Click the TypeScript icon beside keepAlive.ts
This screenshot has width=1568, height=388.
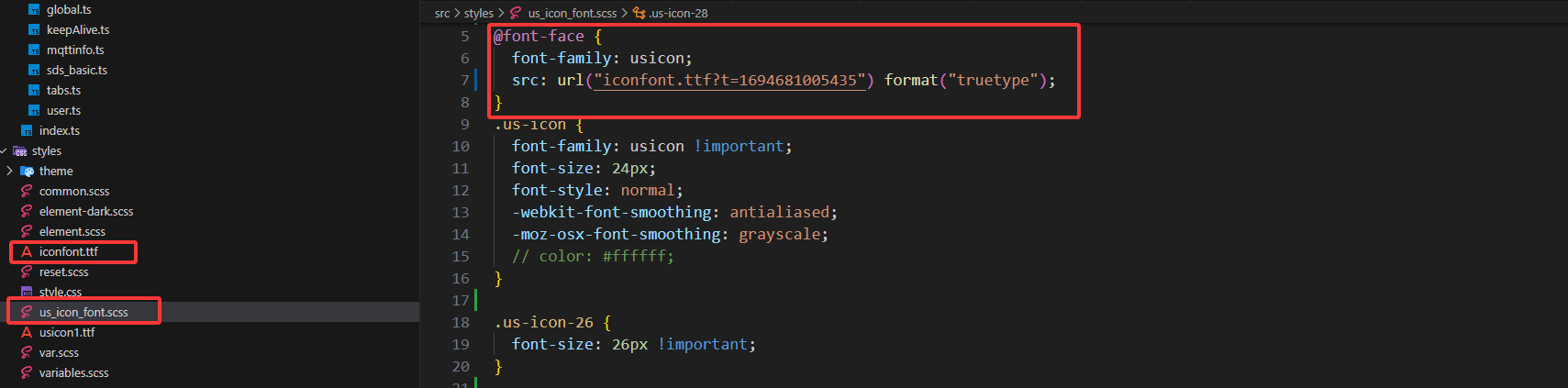[x=34, y=29]
